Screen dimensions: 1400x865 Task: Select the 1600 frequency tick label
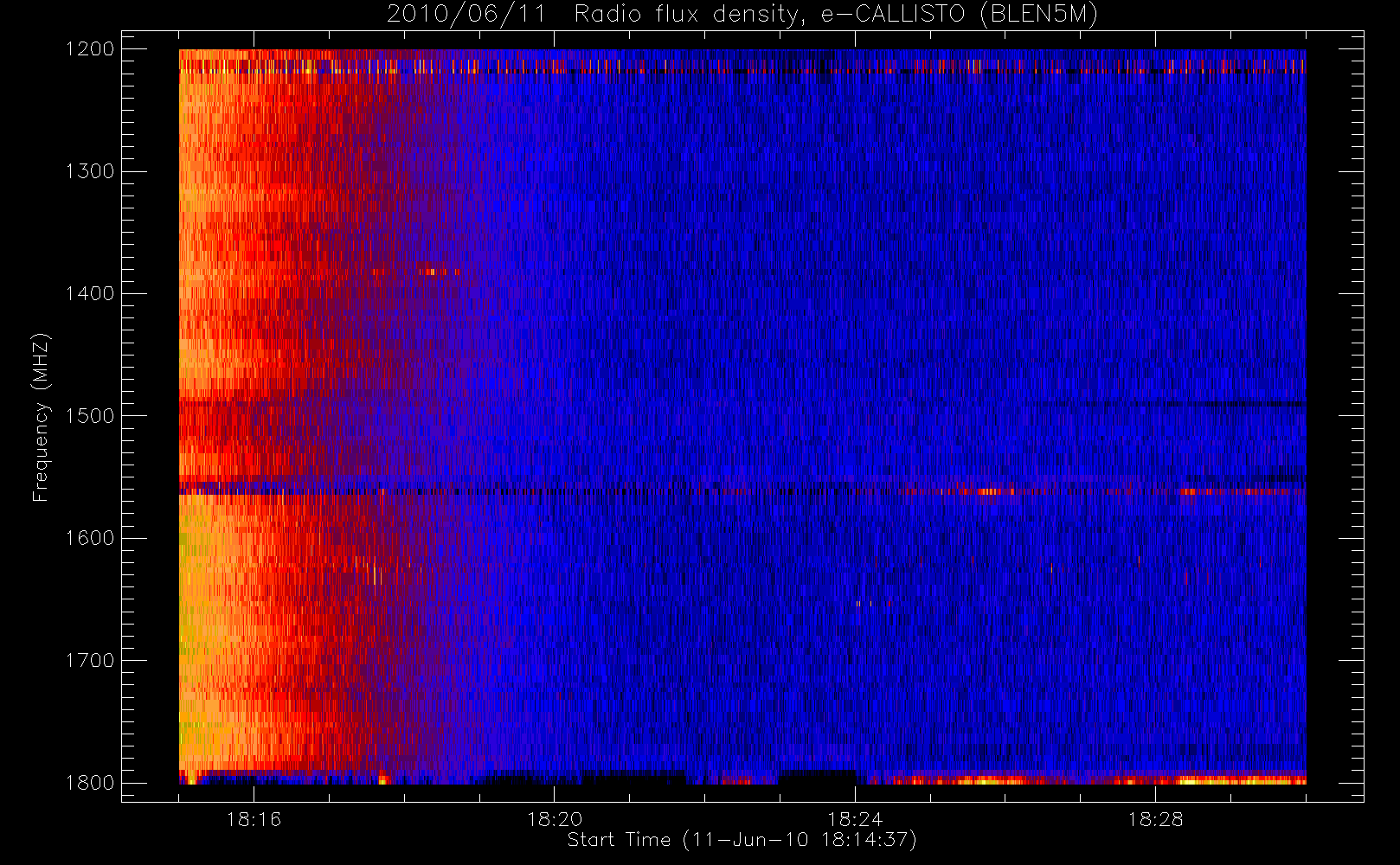click(90, 538)
